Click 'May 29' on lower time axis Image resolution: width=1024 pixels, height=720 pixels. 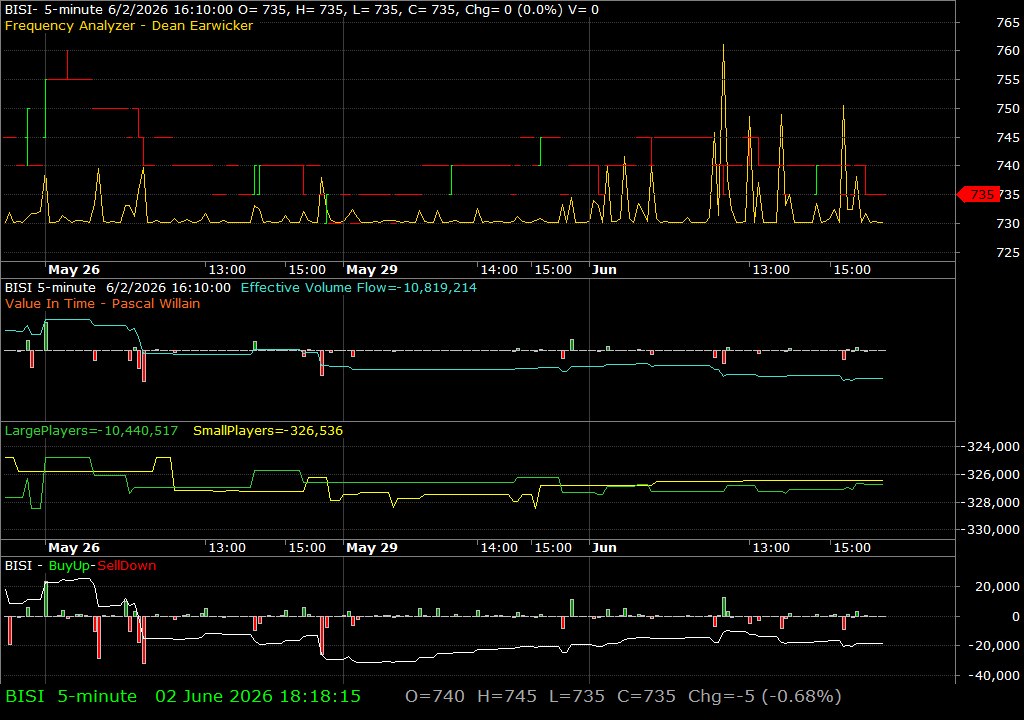pyautogui.click(x=372, y=548)
